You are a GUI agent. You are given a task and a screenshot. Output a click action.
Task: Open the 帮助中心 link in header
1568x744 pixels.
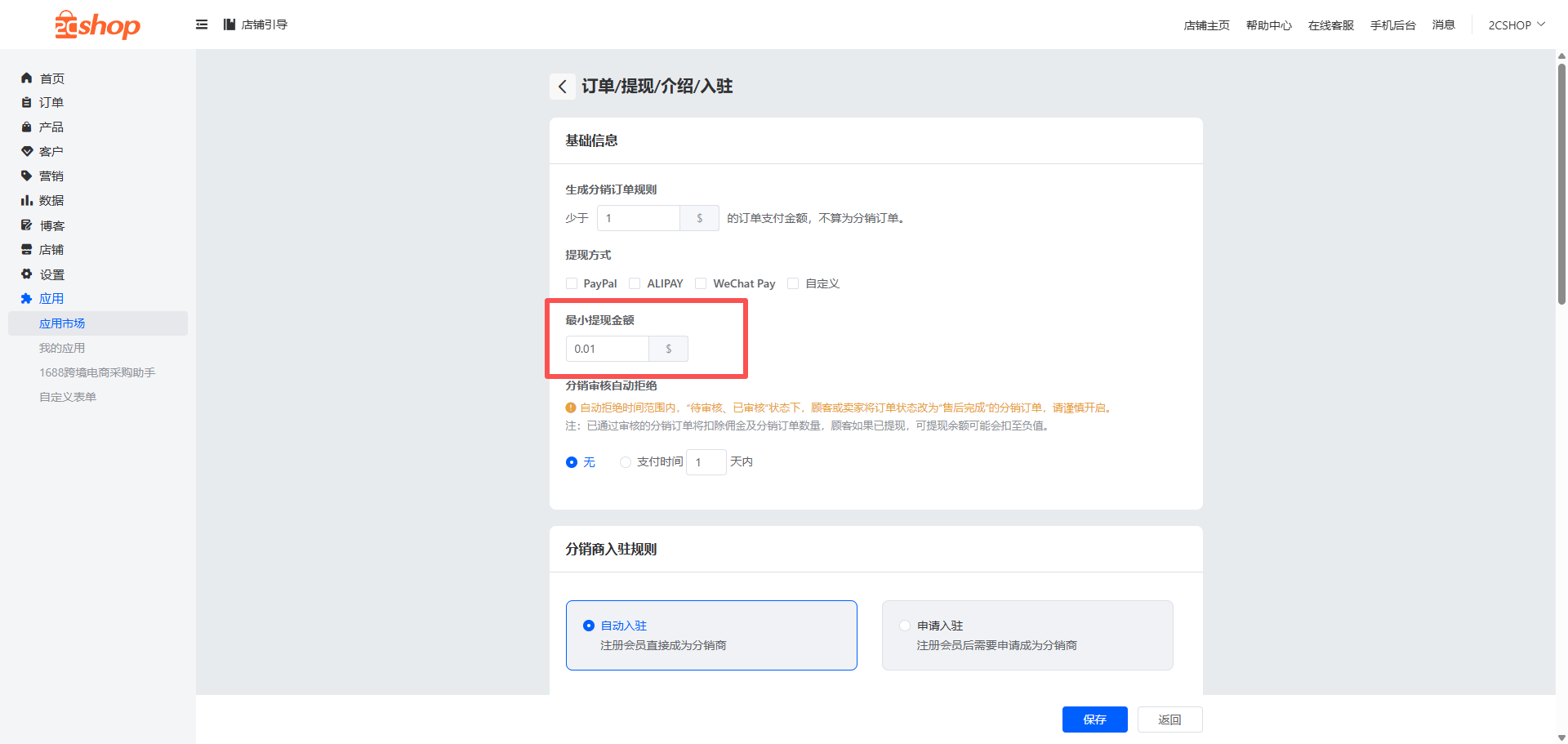pyautogui.click(x=1268, y=25)
